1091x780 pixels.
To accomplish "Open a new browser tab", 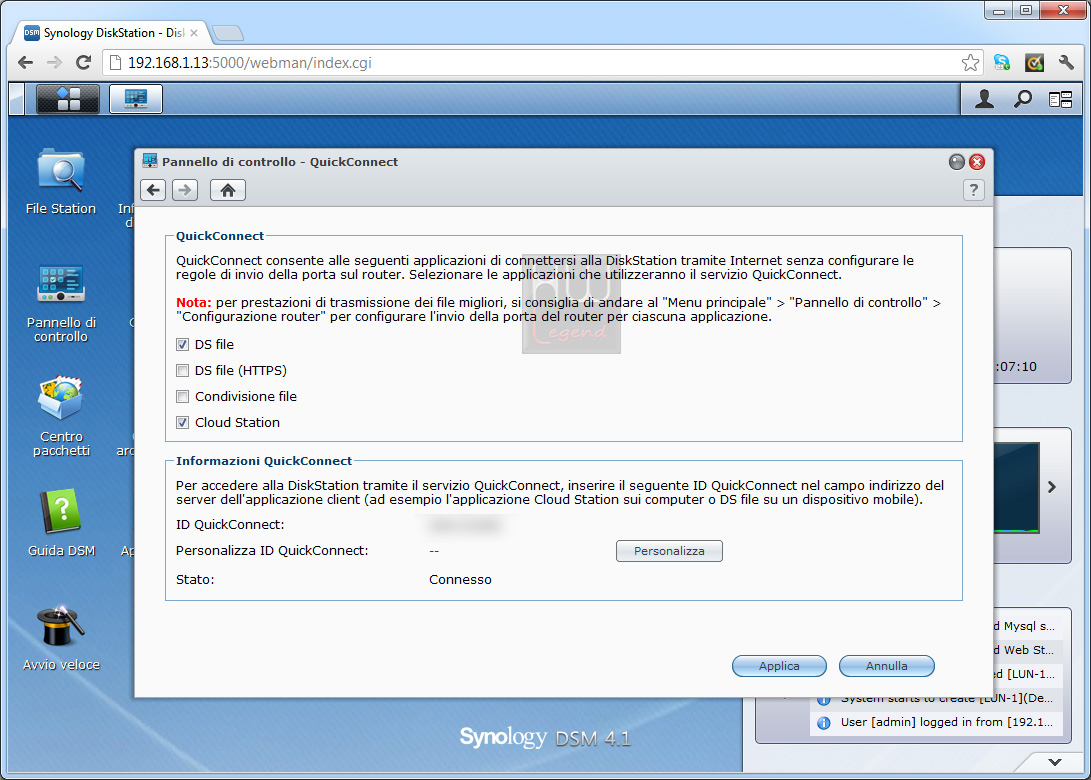I will point(228,33).
